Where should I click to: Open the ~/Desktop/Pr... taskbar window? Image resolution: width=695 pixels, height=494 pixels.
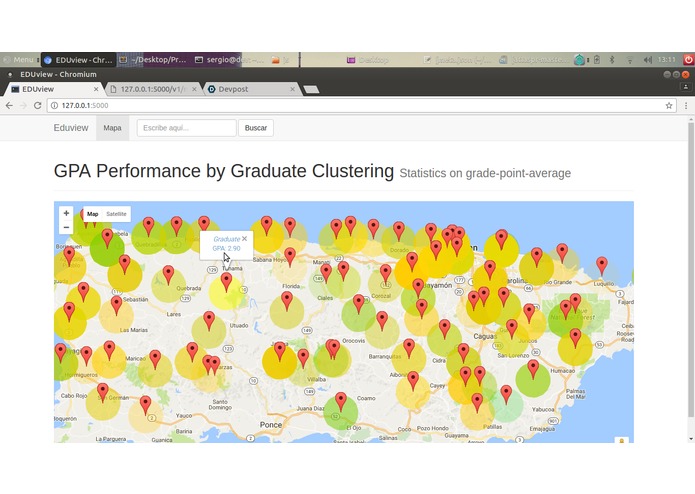pos(153,60)
